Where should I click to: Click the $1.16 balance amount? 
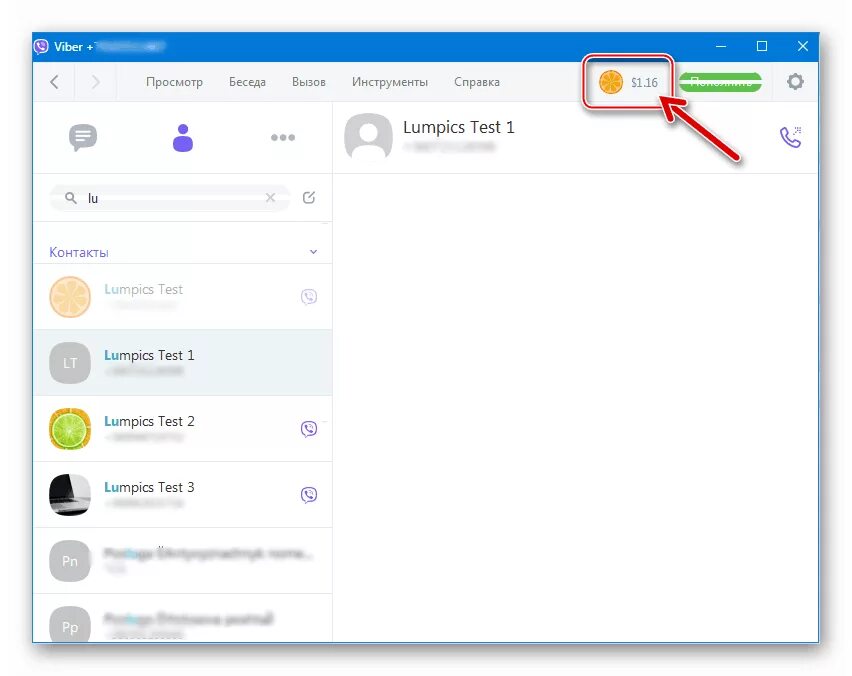point(644,83)
